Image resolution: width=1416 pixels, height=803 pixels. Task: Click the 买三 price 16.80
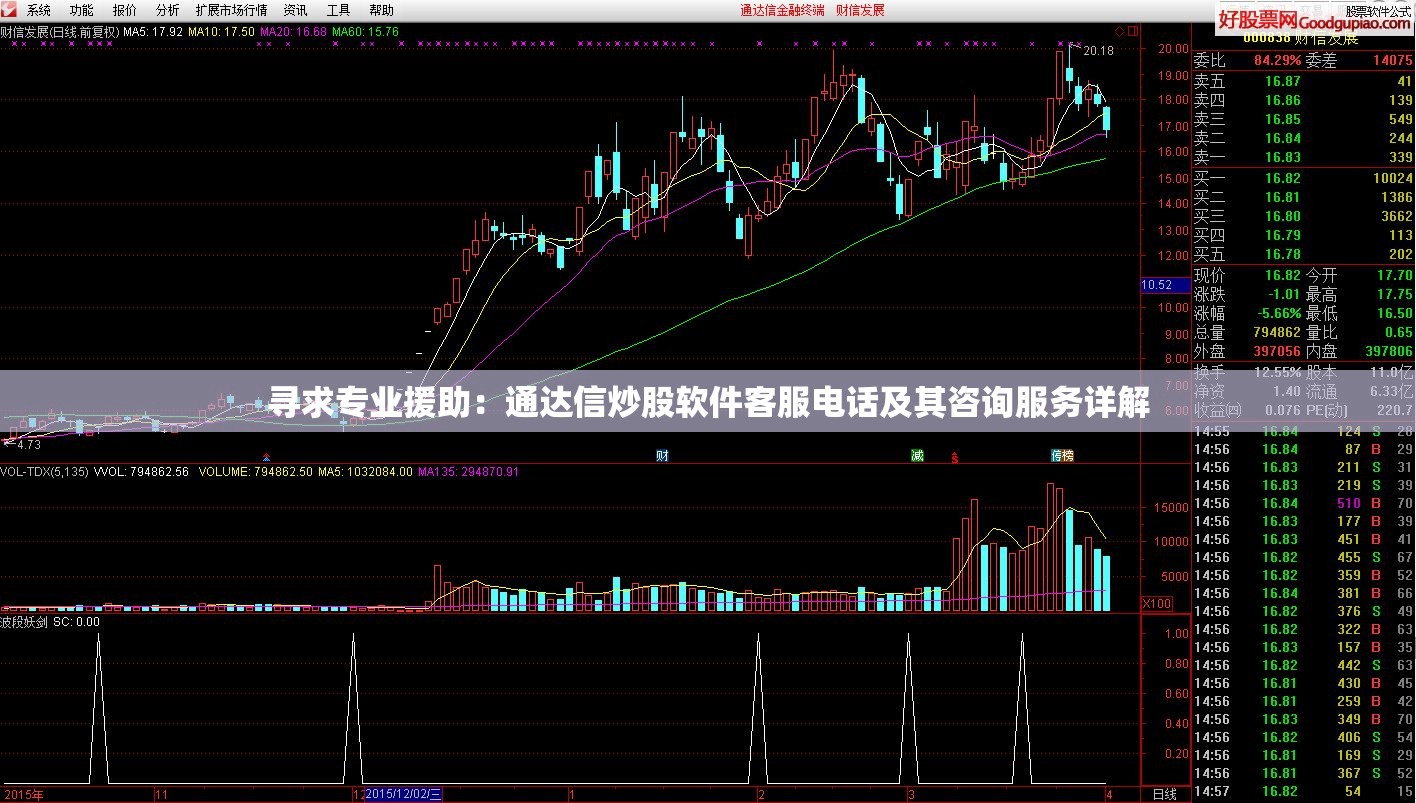pyautogui.click(x=1282, y=217)
